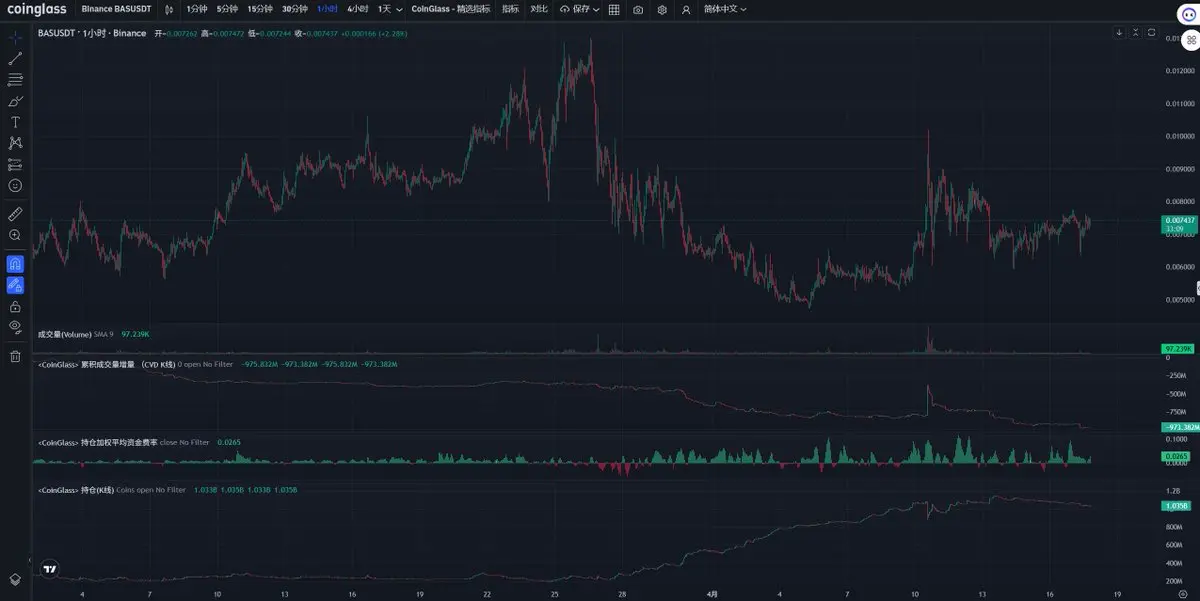Click the 对比 compare button

tap(539, 9)
